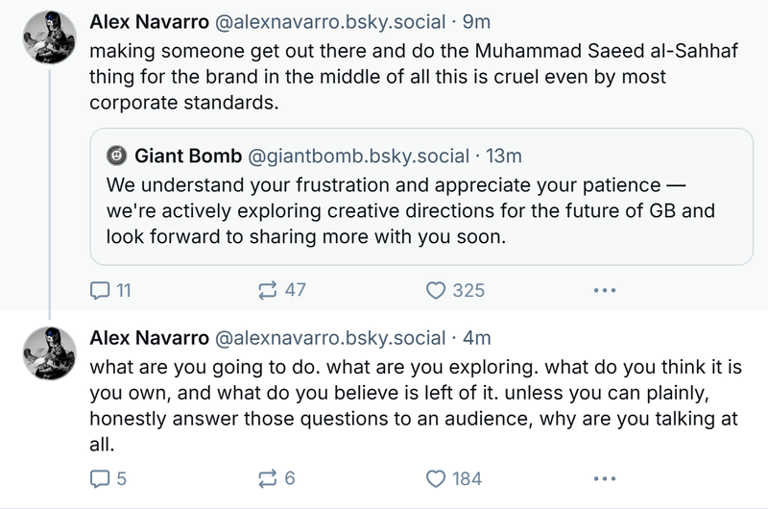Open more options on the al-Sahhaf post
This screenshot has height=509, width=768.
click(x=605, y=290)
